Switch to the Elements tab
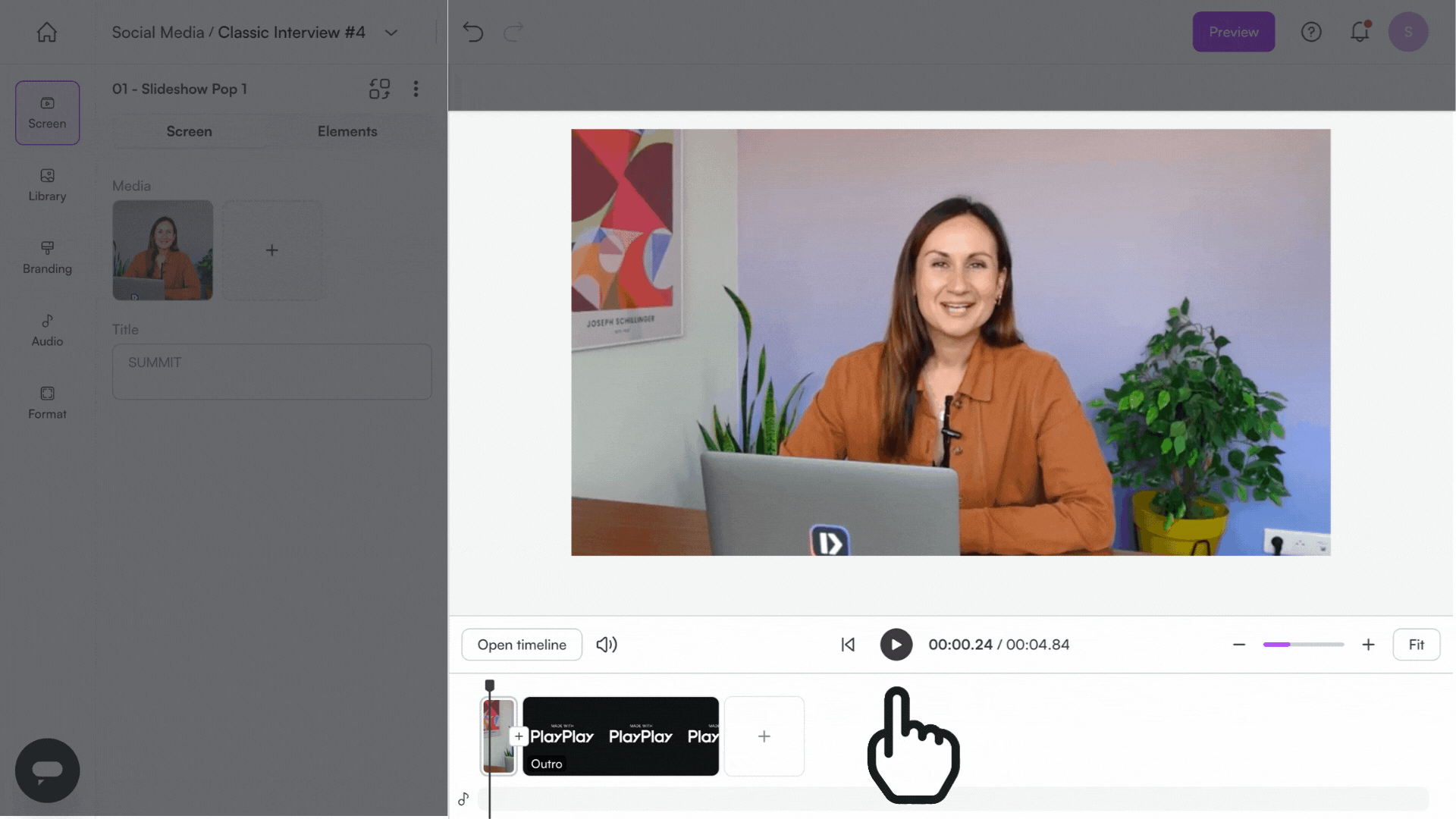Image resolution: width=1456 pixels, height=819 pixels. pyautogui.click(x=347, y=131)
